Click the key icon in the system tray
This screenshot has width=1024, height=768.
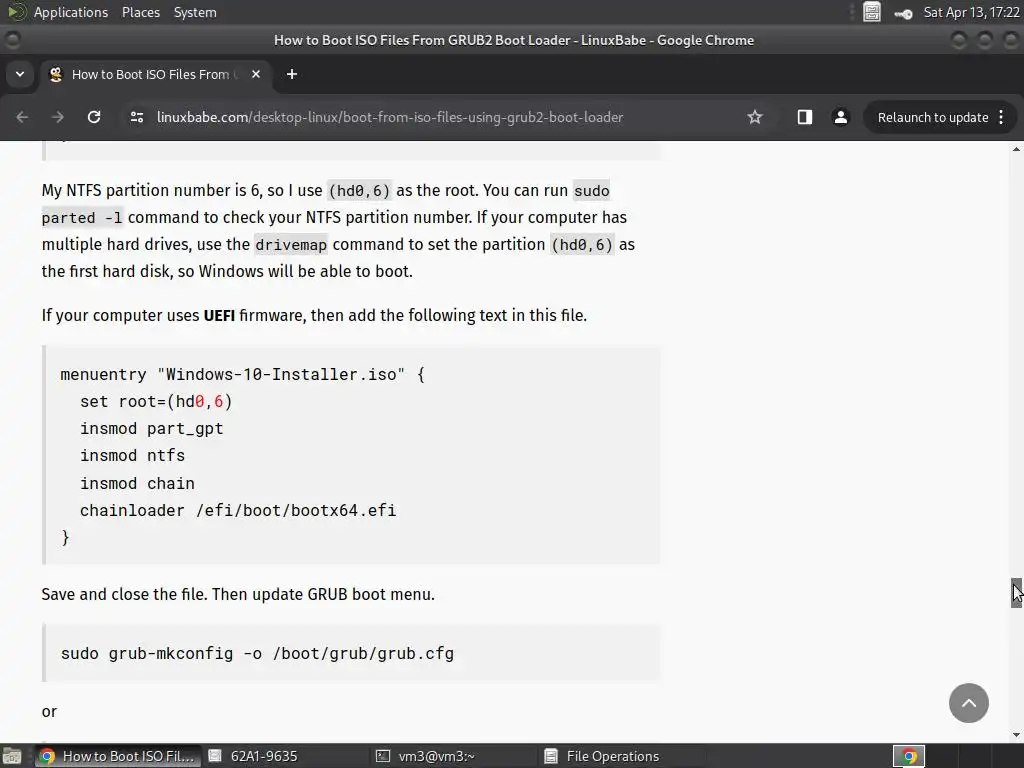point(903,13)
